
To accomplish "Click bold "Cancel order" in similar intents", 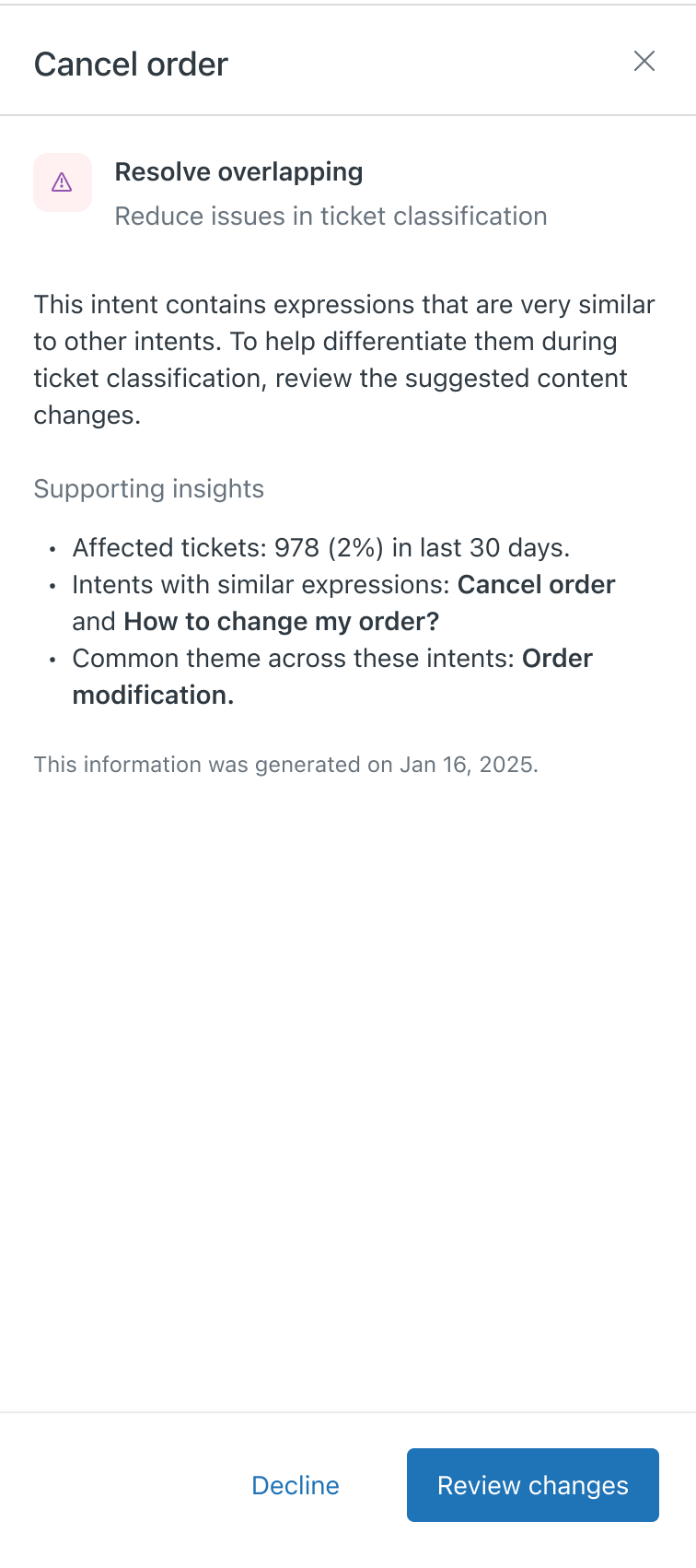I will point(536,585).
